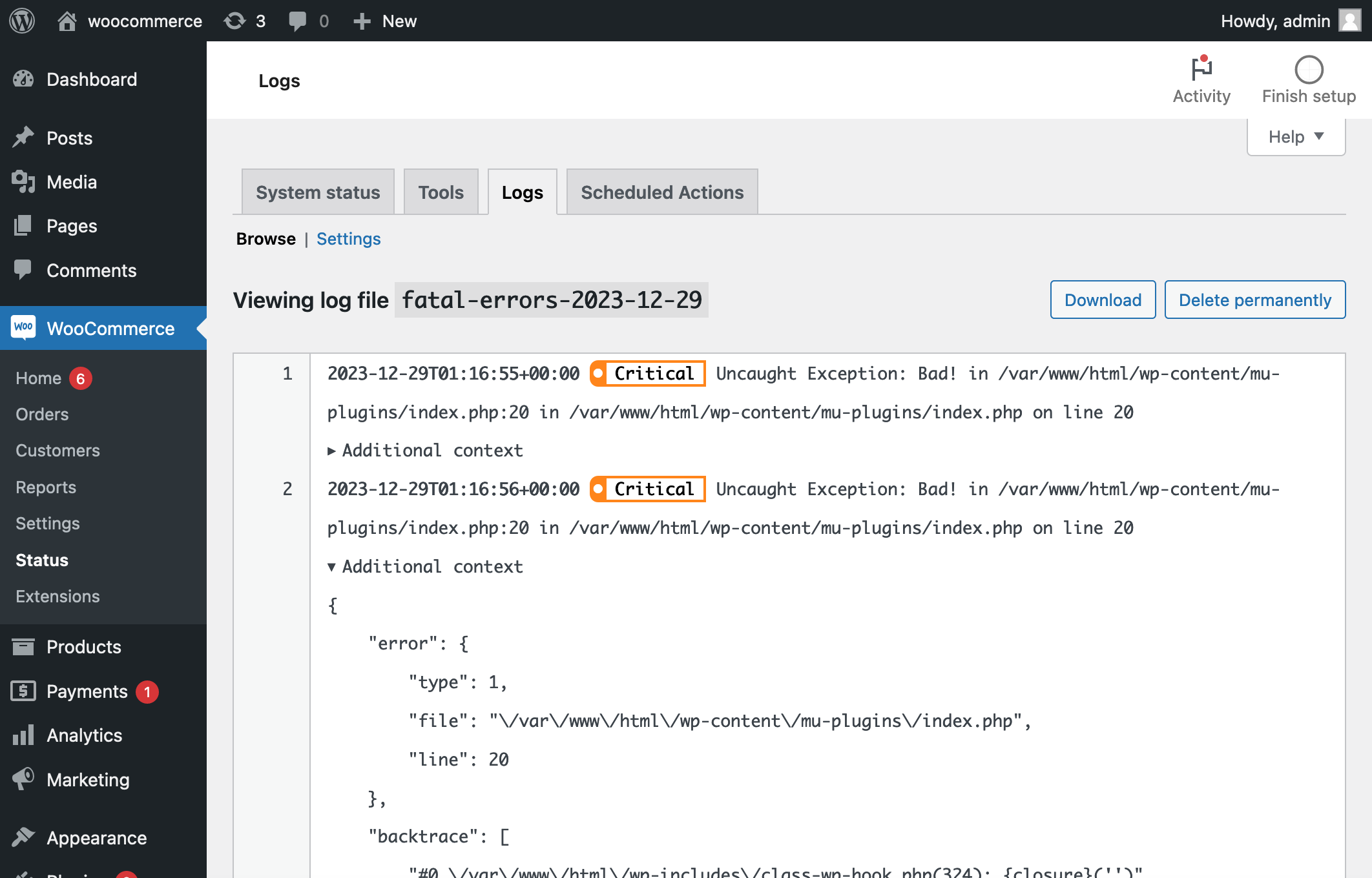Click the admin profile avatar

click(1350, 20)
